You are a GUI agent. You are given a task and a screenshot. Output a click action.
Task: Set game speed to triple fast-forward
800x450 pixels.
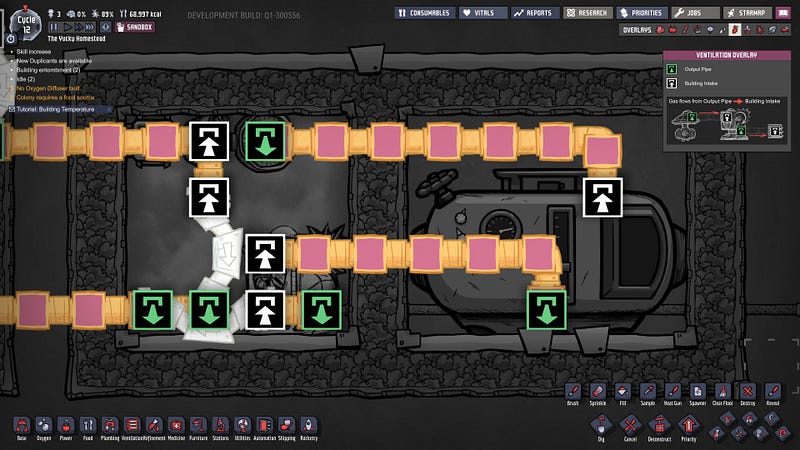(x=90, y=27)
